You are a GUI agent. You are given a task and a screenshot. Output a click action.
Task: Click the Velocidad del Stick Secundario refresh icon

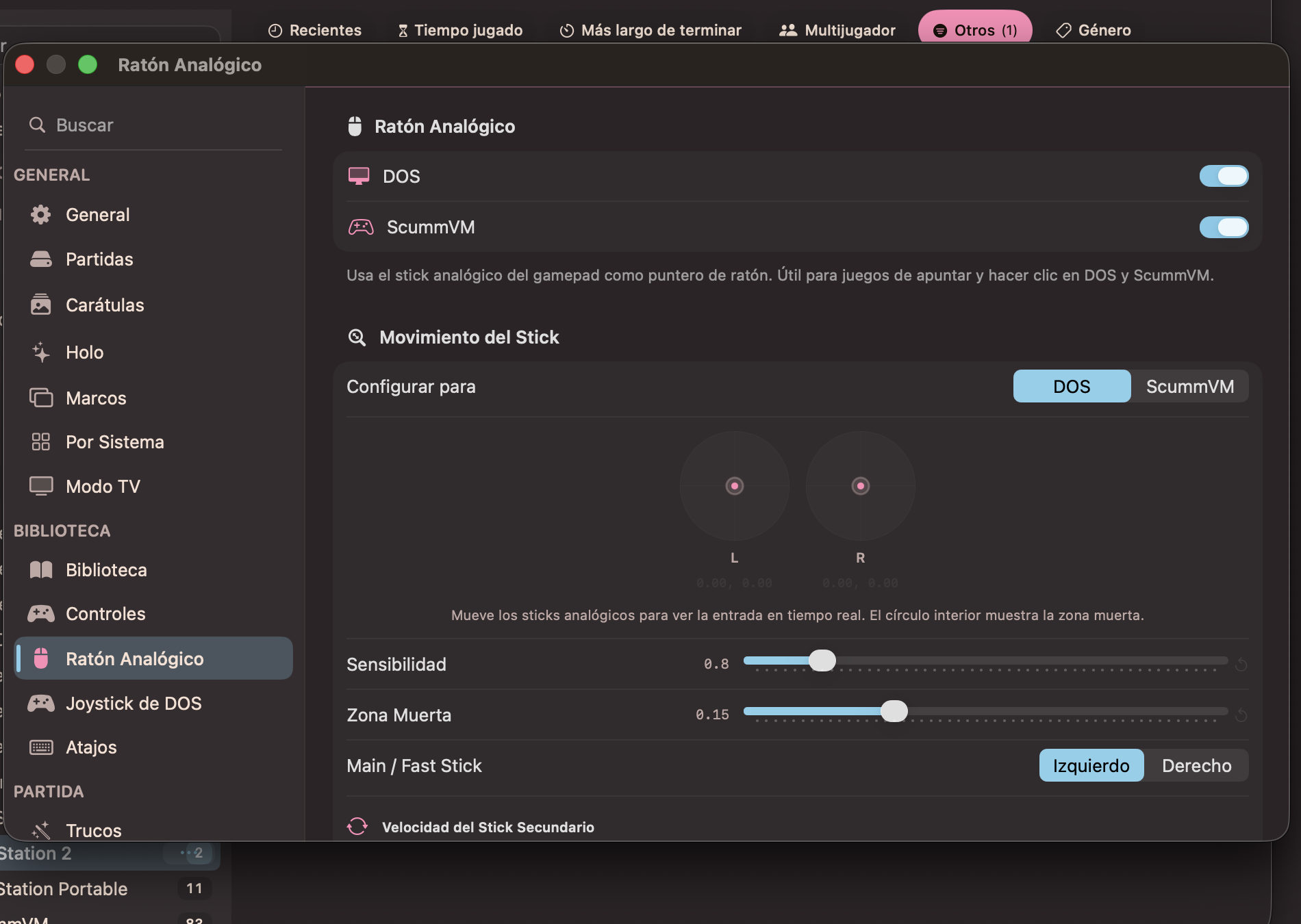click(x=357, y=827)
